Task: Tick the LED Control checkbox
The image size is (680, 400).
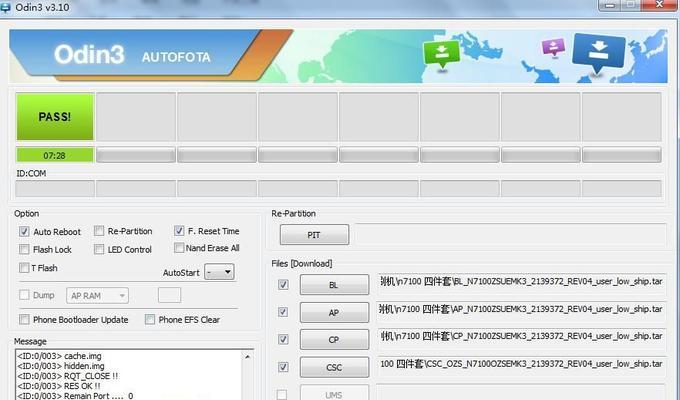Action: (99, 249)
